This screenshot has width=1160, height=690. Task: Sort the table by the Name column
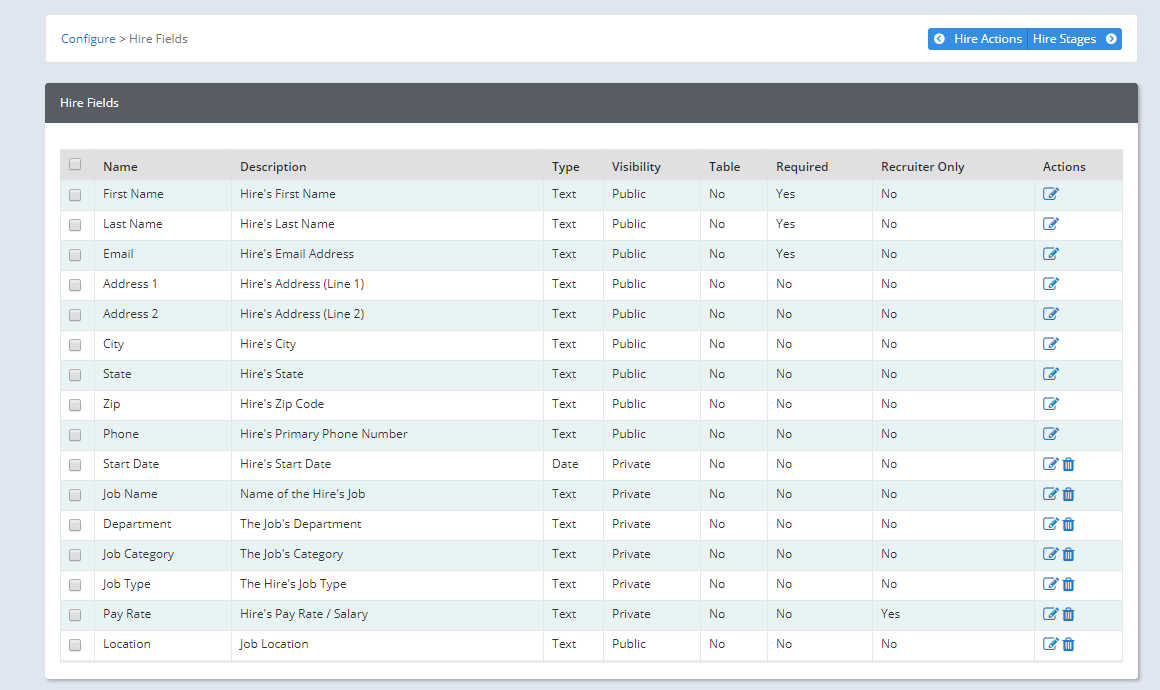(120, 166)
